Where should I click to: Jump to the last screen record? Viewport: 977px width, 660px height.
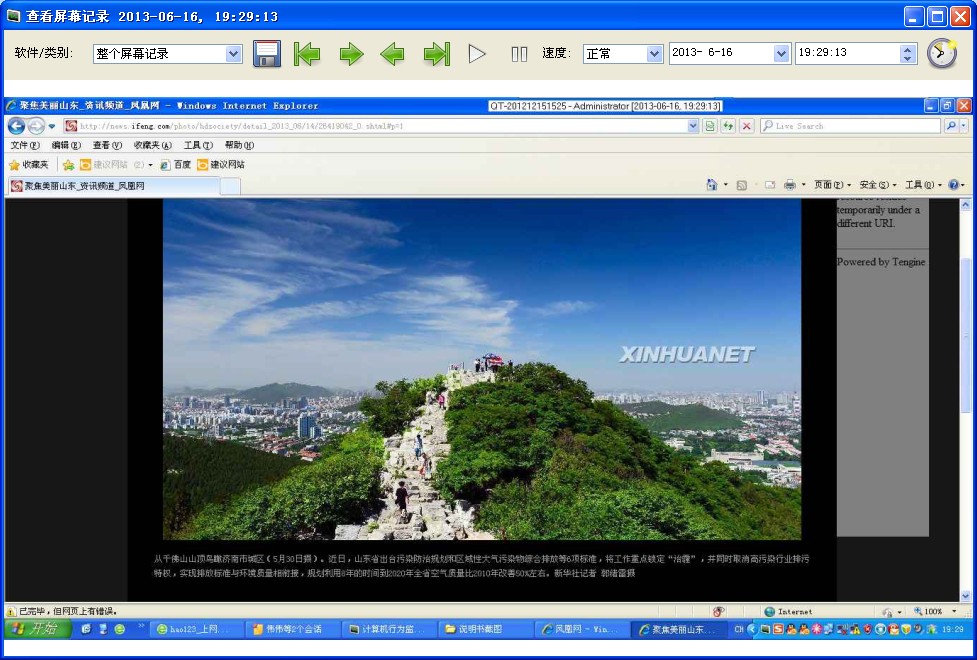pos(436,54)
